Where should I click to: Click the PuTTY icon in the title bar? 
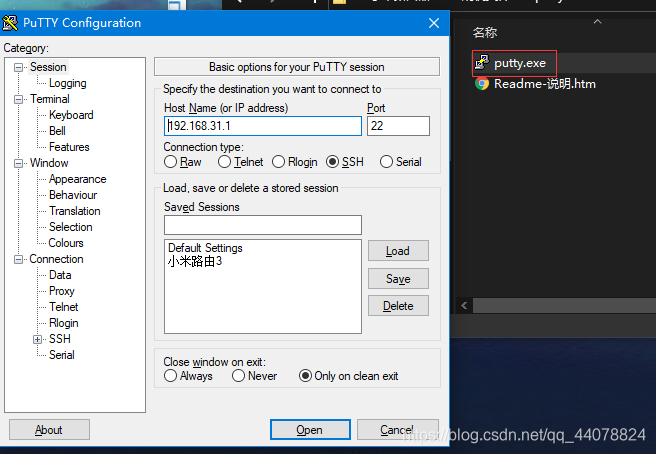10,23
